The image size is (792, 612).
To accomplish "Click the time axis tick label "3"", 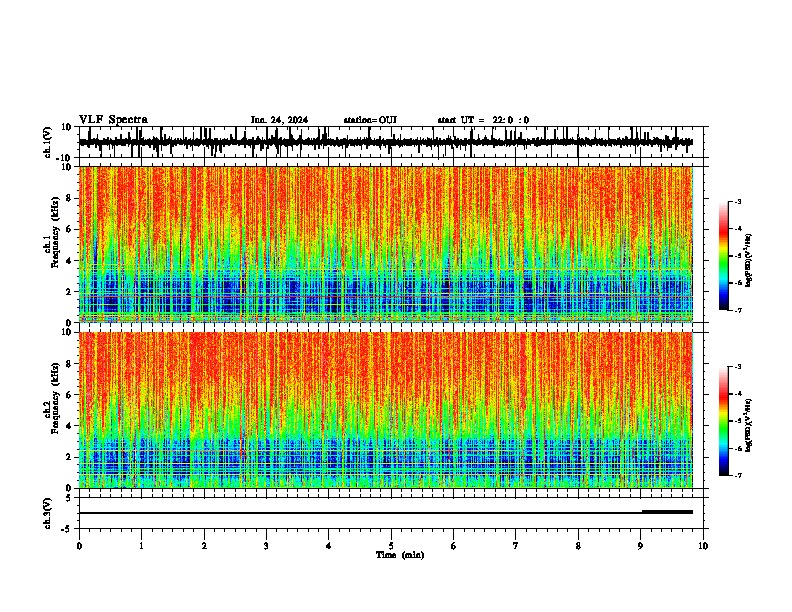I will (266, 546).
